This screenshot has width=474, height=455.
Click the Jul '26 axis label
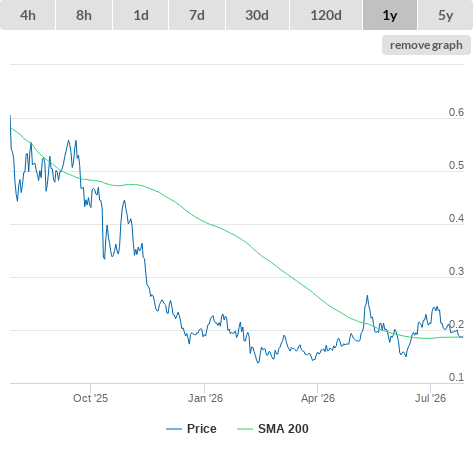(x=430, y=398)
